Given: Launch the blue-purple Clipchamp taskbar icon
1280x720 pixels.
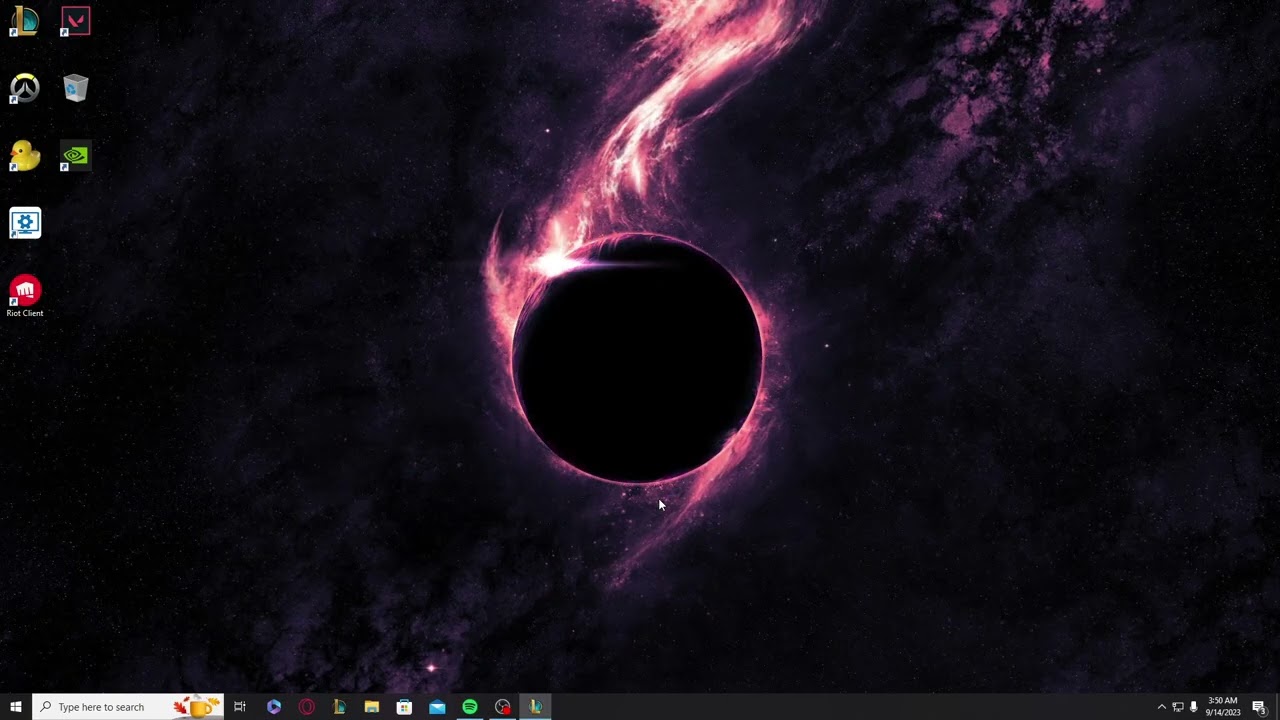Looking at the screenshot, I should pyautogui.click(x=273, y=707).
